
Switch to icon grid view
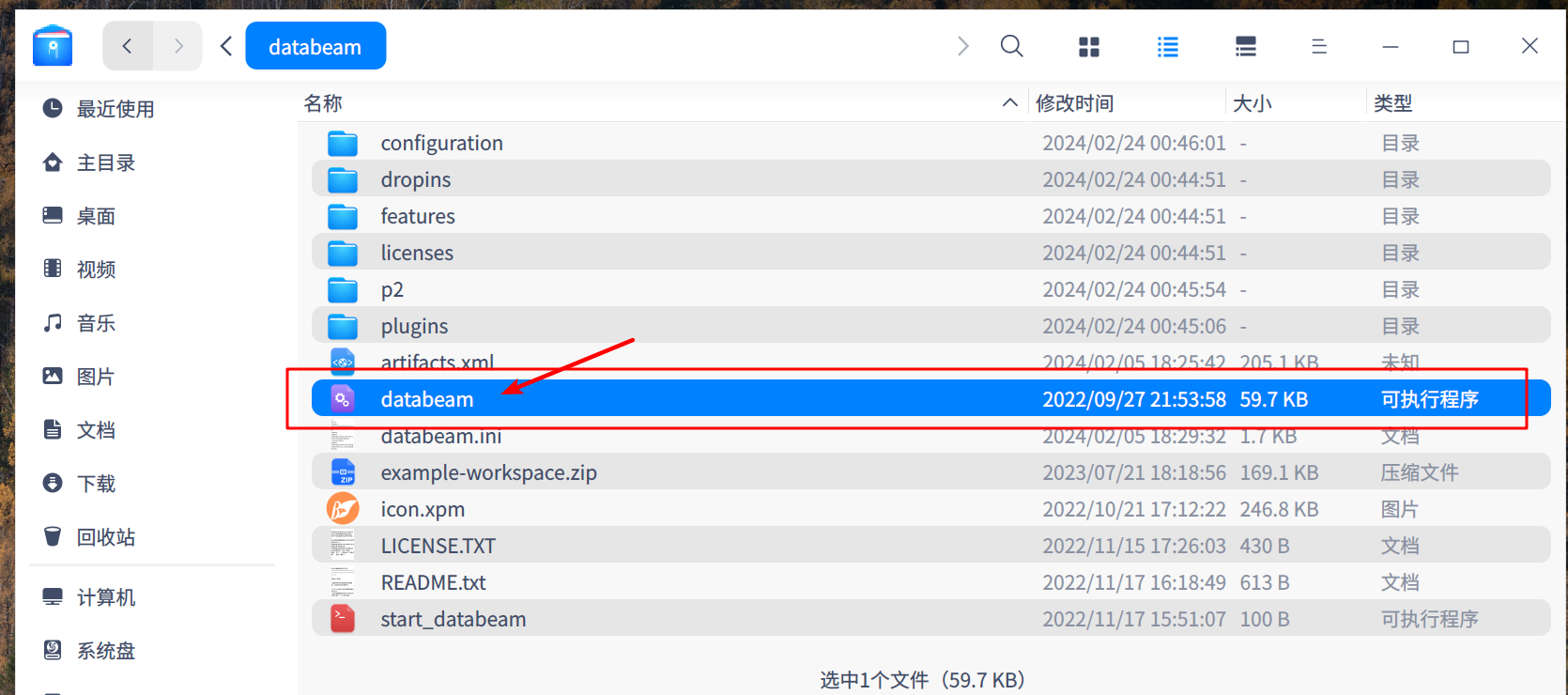[x=1089, y=47]
